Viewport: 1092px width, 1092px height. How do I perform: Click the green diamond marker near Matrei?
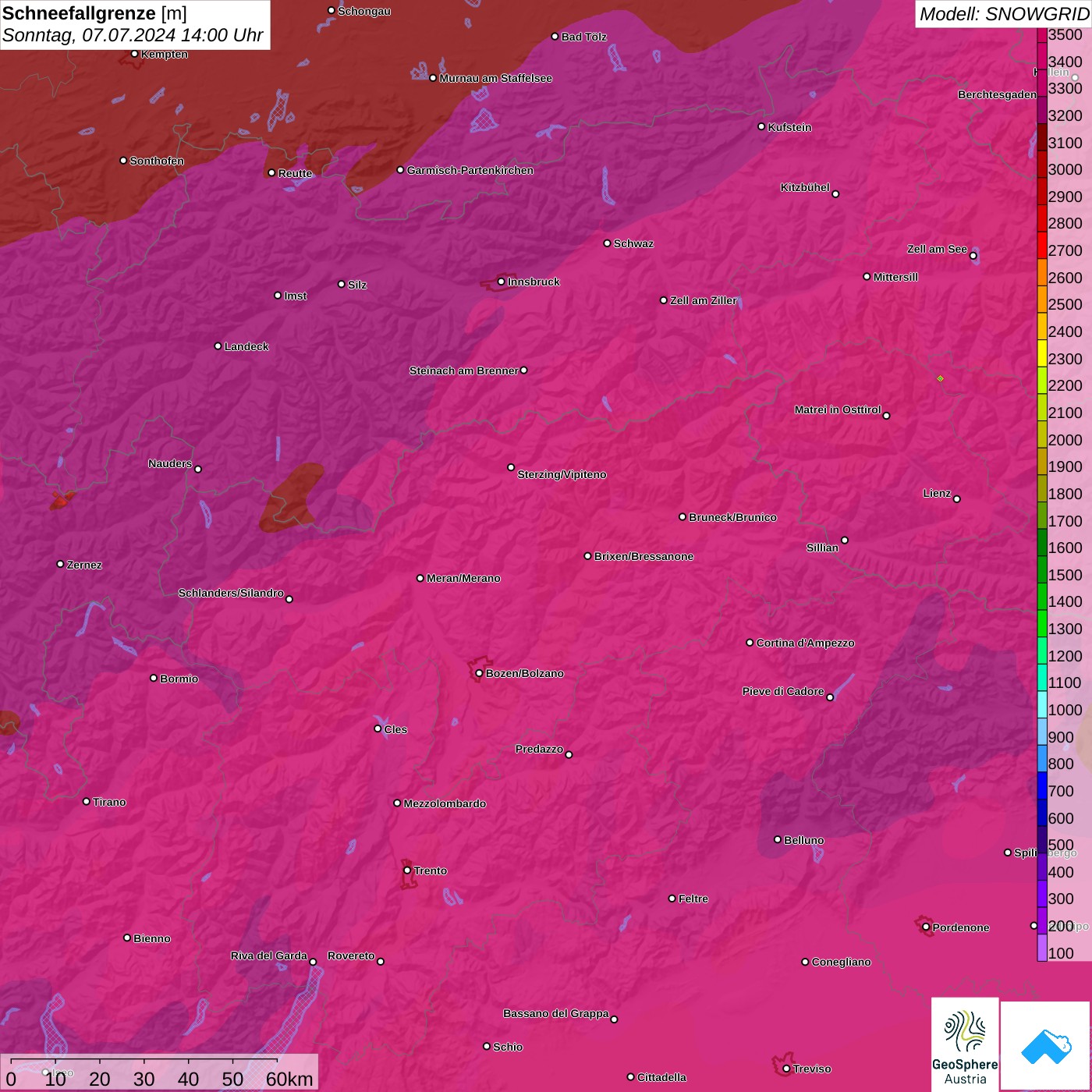pos(940,378)
